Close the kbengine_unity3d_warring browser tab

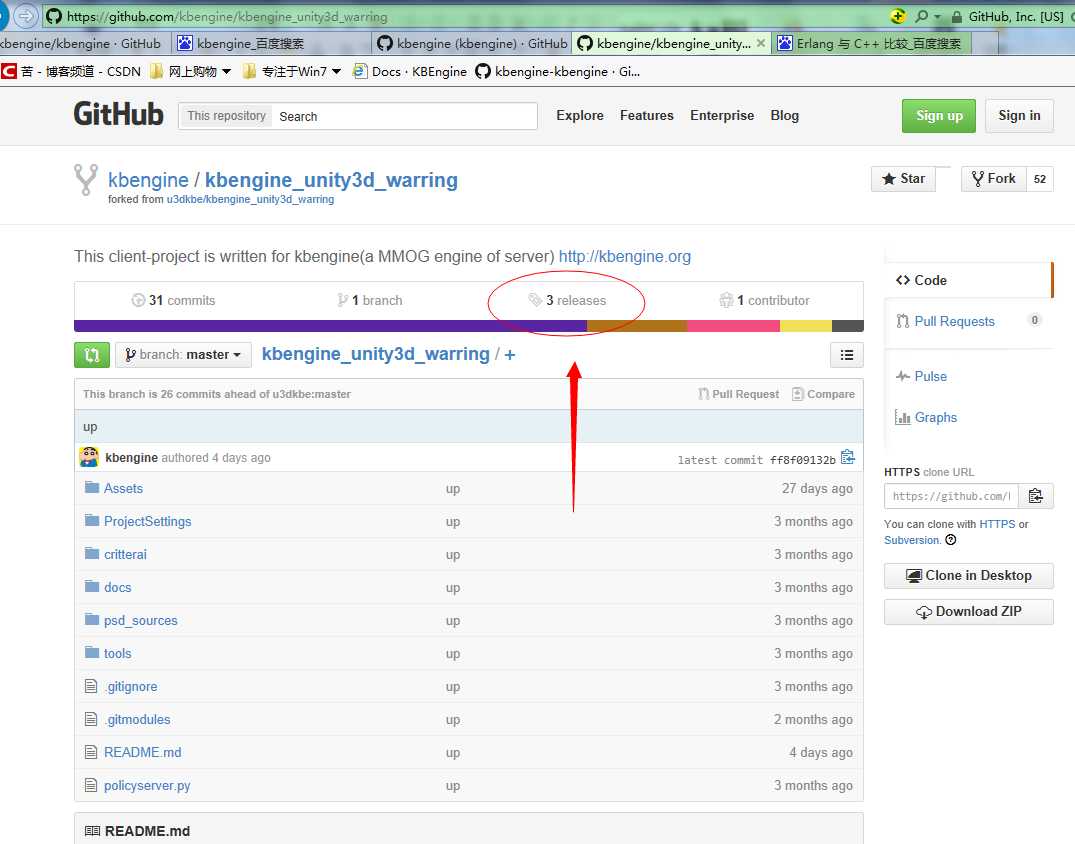(x=760, y=43)
